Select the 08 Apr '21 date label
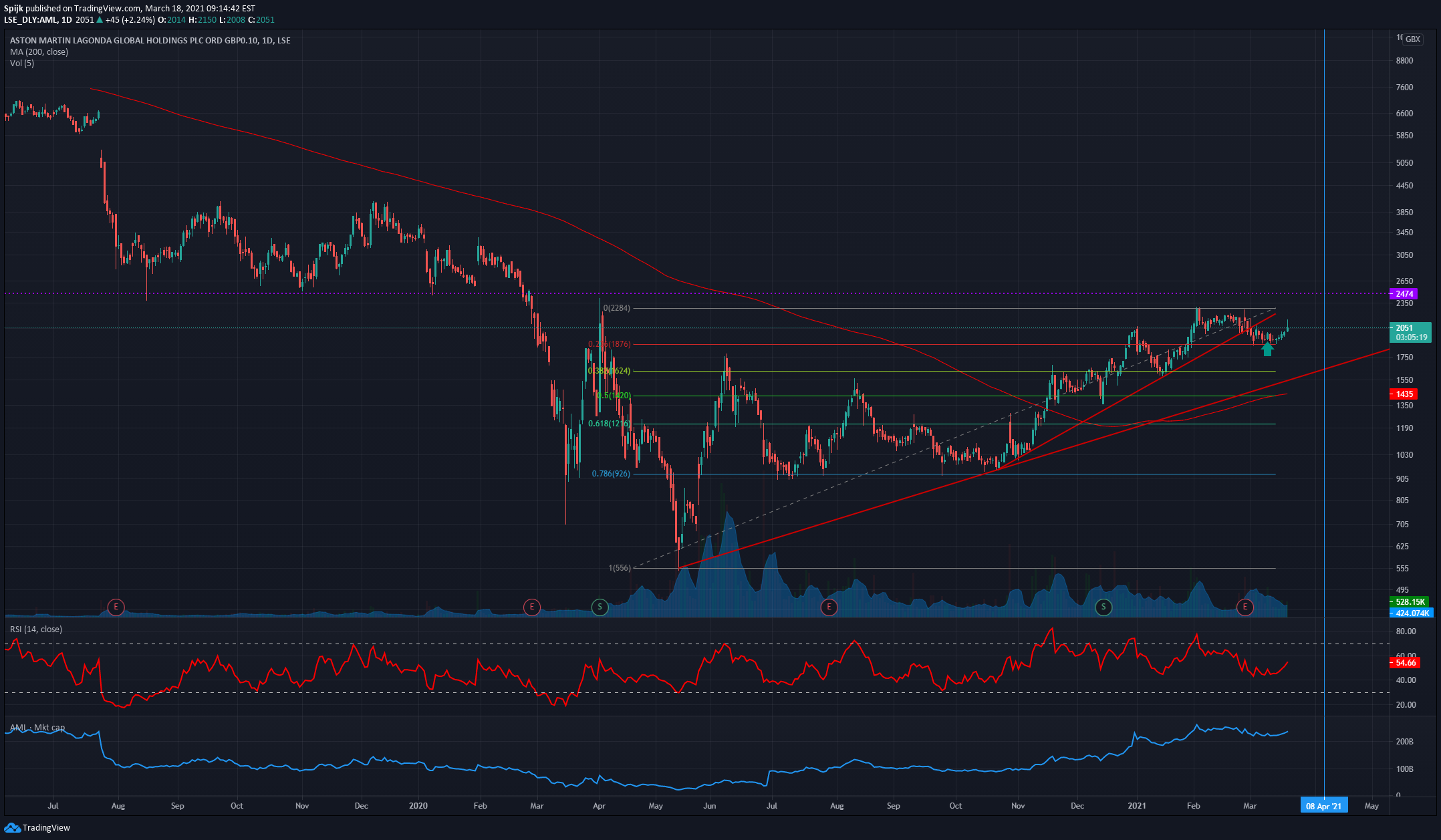 pyautogui.click(x=1323, y=806)
